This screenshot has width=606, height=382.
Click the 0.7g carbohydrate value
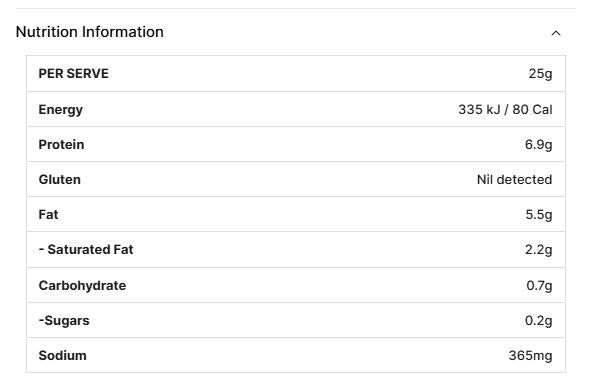[539, 286]
